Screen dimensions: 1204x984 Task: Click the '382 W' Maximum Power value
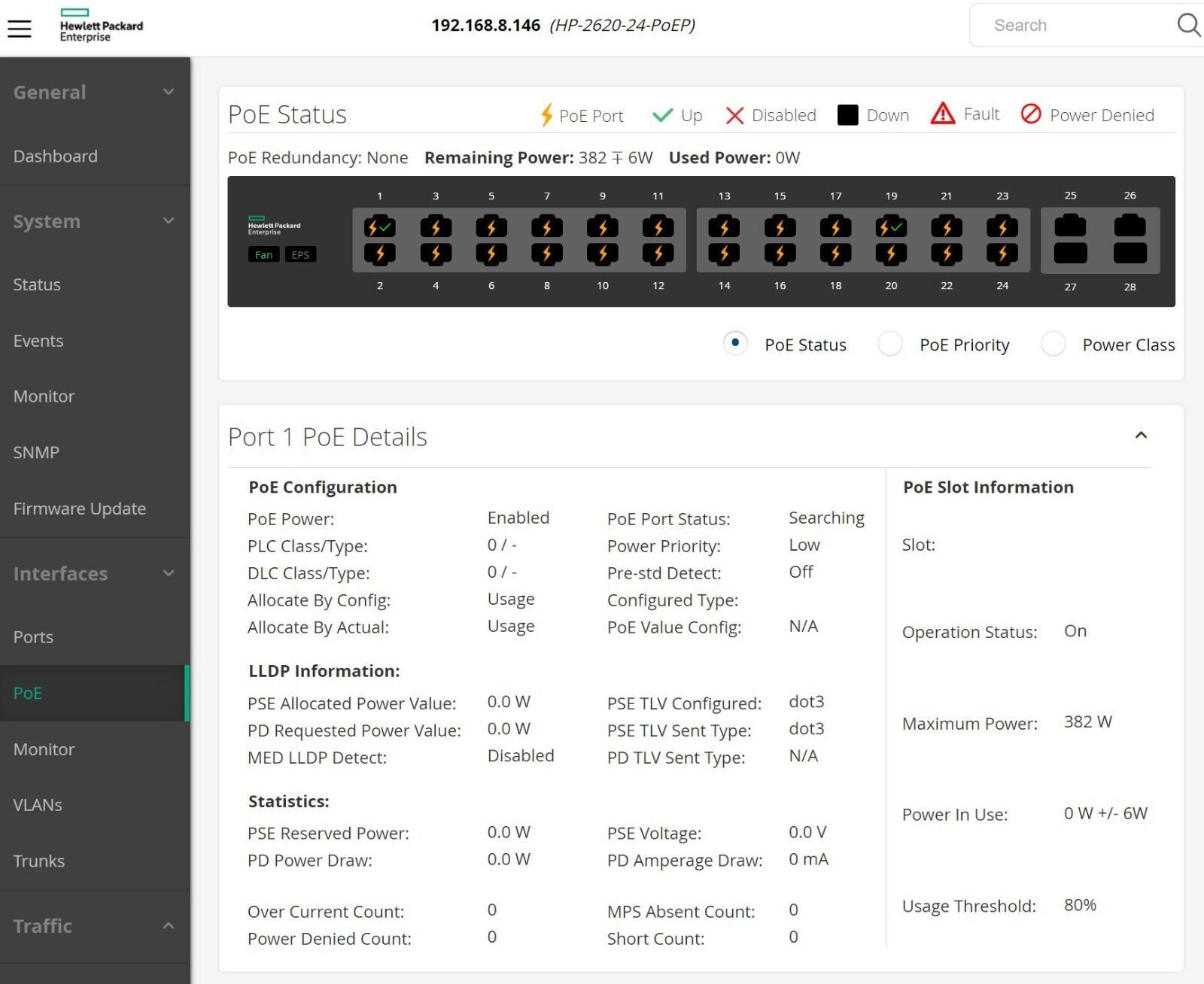click(x=1087, y=721)
